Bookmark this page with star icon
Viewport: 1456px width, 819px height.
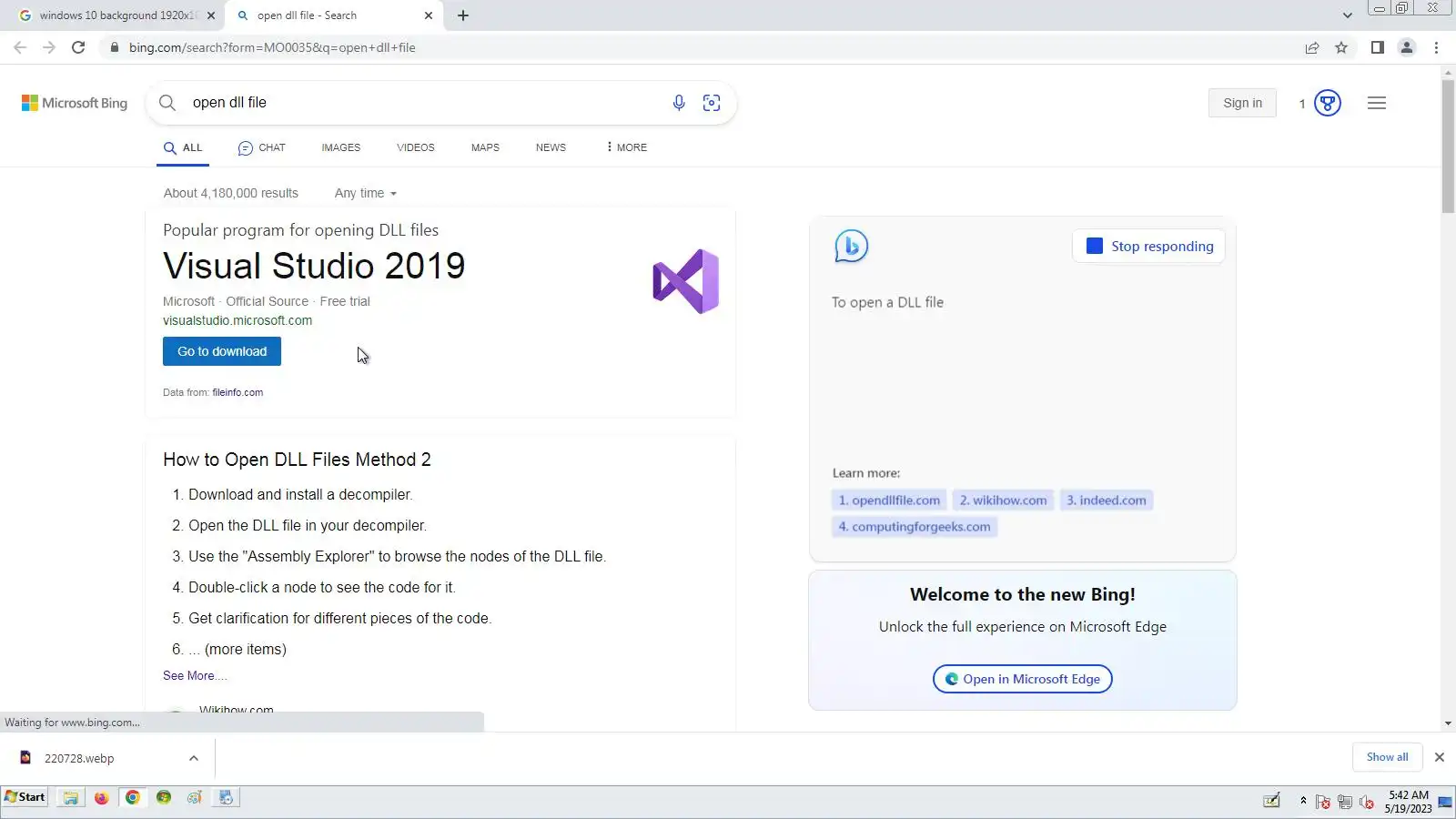(1341, 47)
